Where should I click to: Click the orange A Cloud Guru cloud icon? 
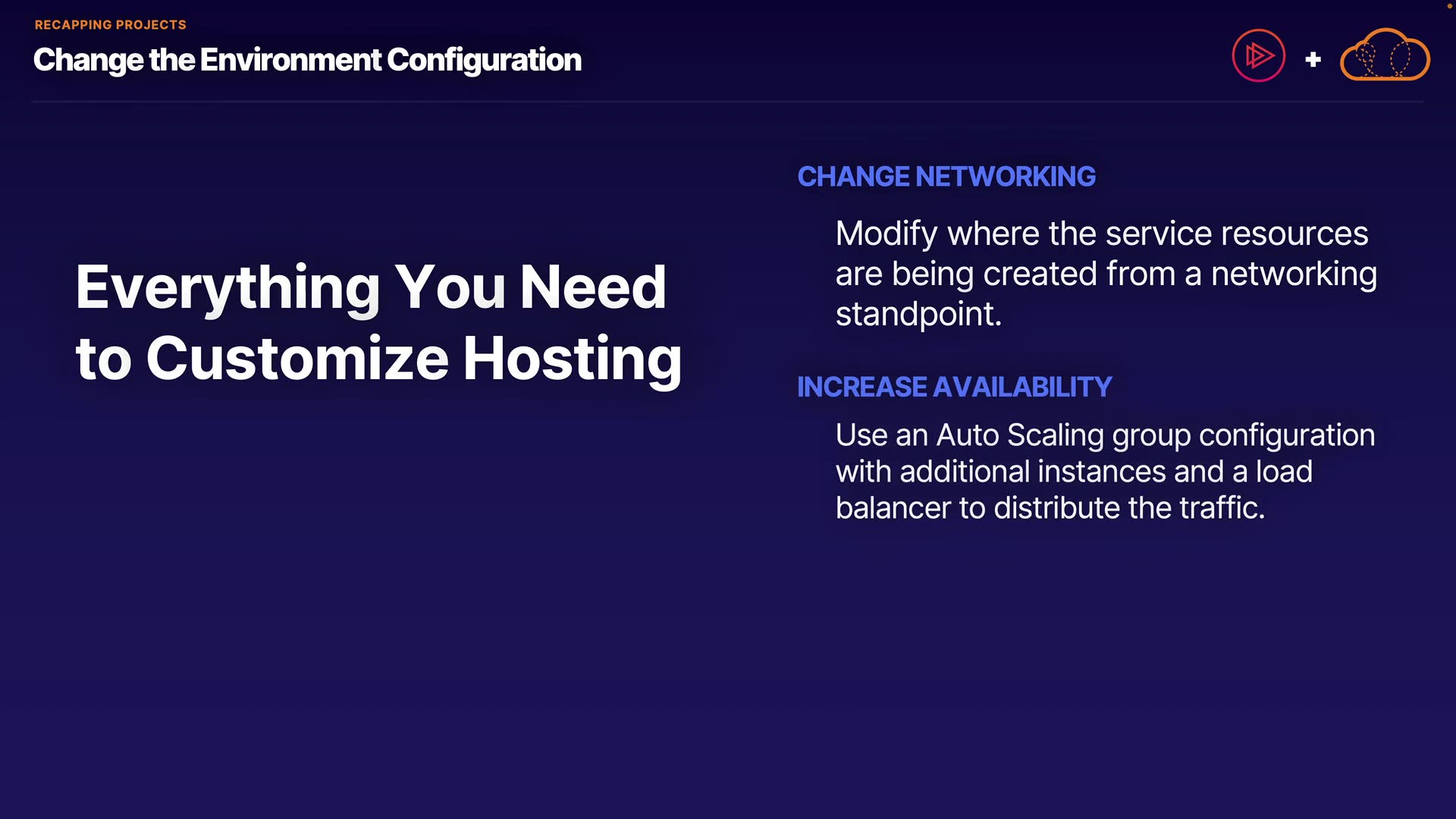coord(1385,55)
